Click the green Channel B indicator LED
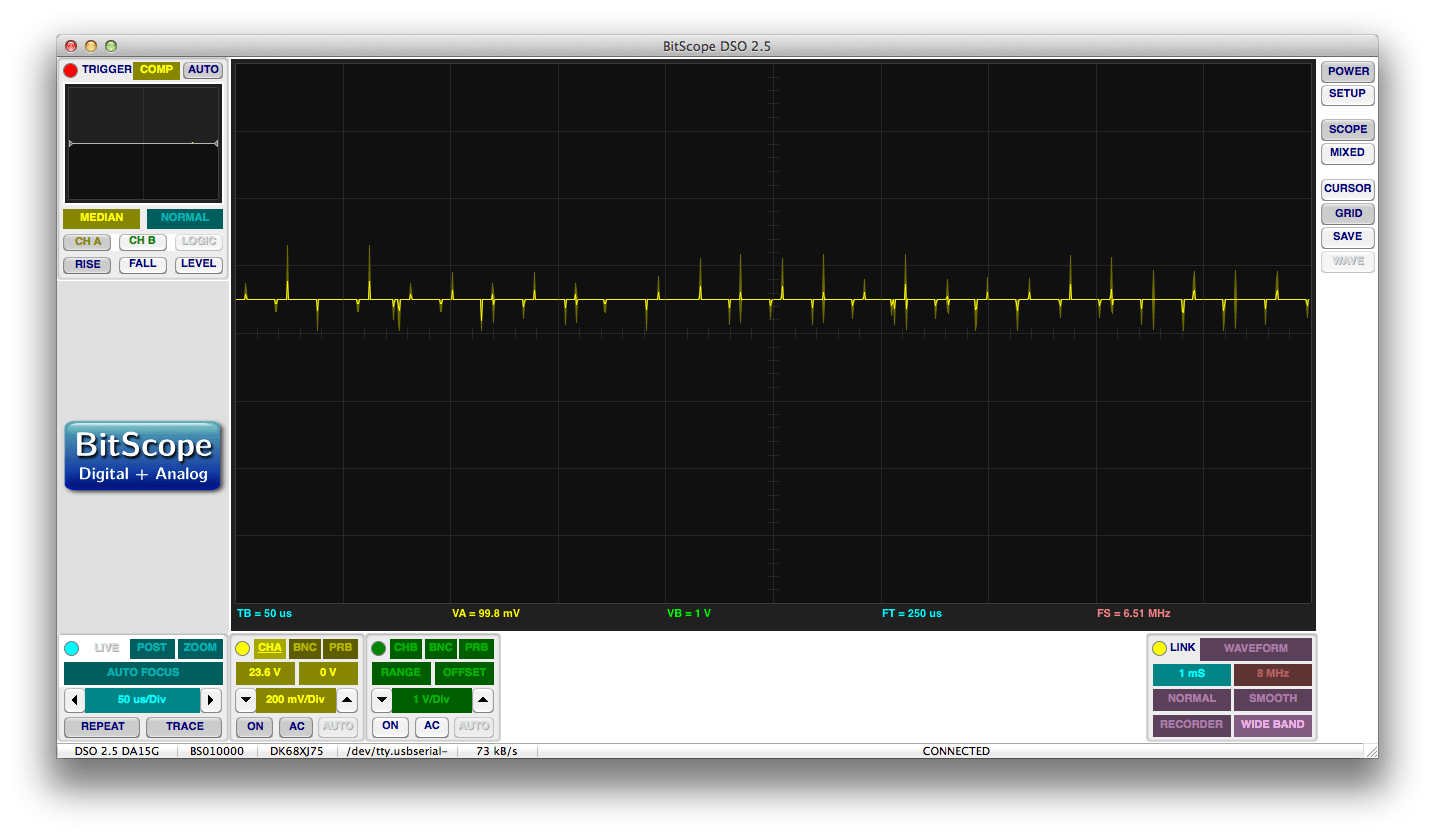The image size is (1435, 837). click(x=379, y=648)
